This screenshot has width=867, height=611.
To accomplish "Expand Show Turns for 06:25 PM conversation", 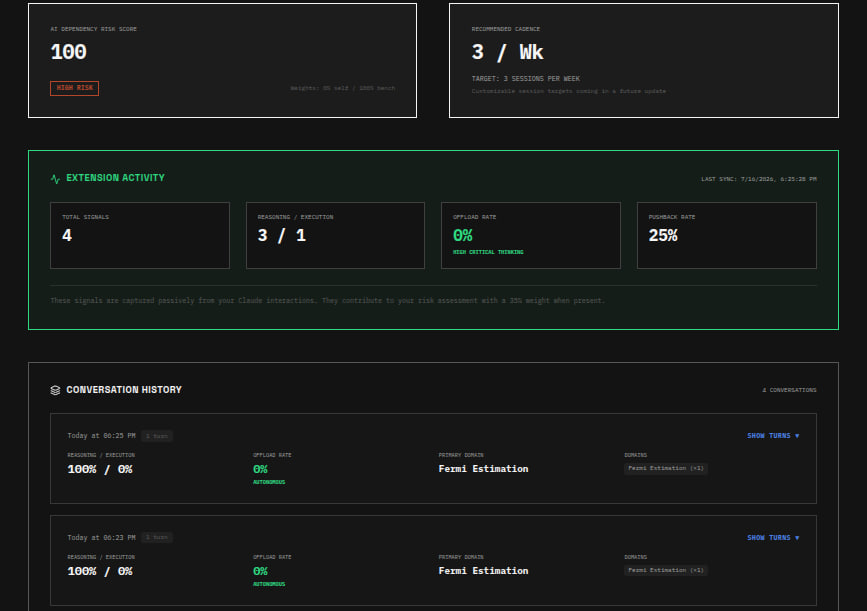I will pos(773,436).
